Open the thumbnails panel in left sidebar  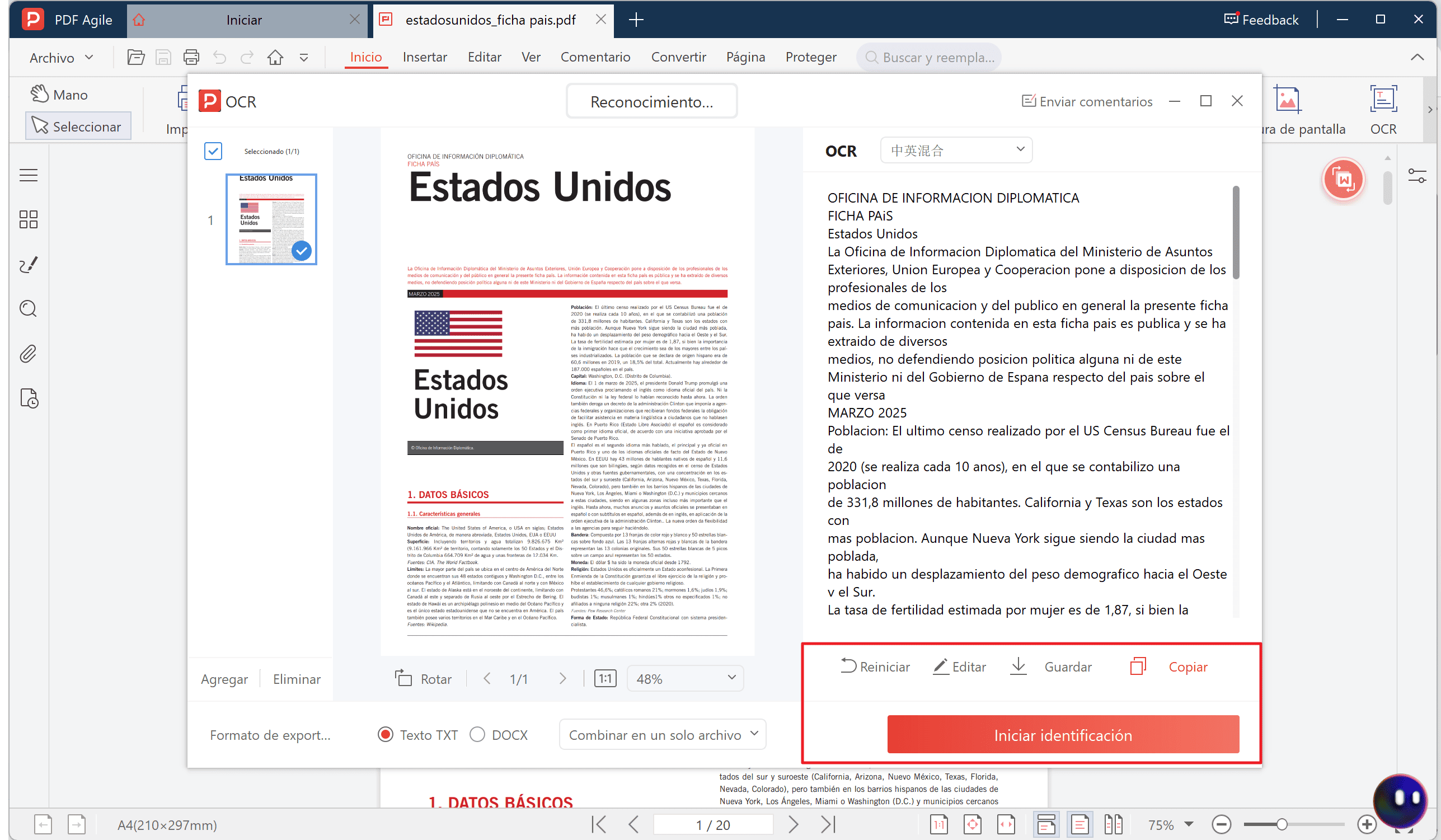tap(29, 219)
